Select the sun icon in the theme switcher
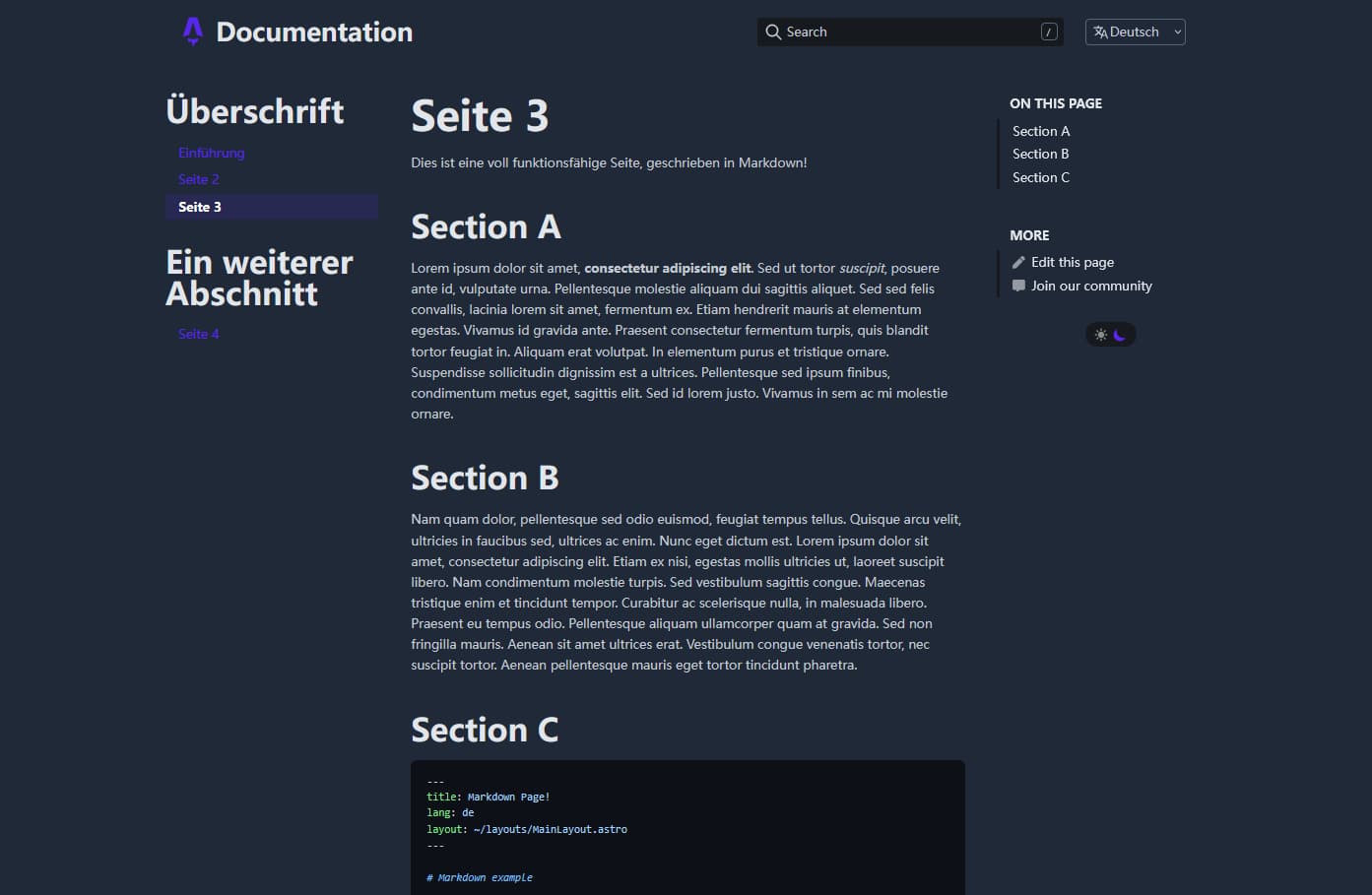1372x895 pixels. tap(1100, 334)
